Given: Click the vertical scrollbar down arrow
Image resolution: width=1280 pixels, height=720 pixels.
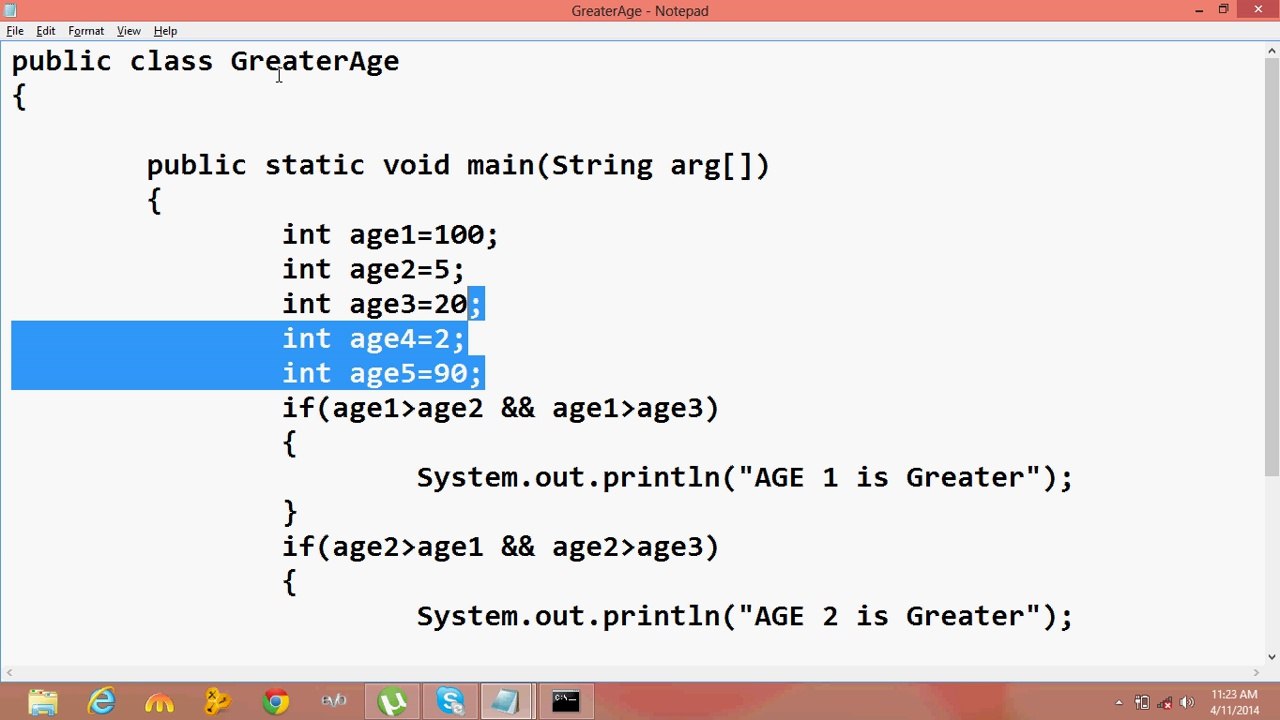Looking at the screenshot, I should tap(1271, 657).
